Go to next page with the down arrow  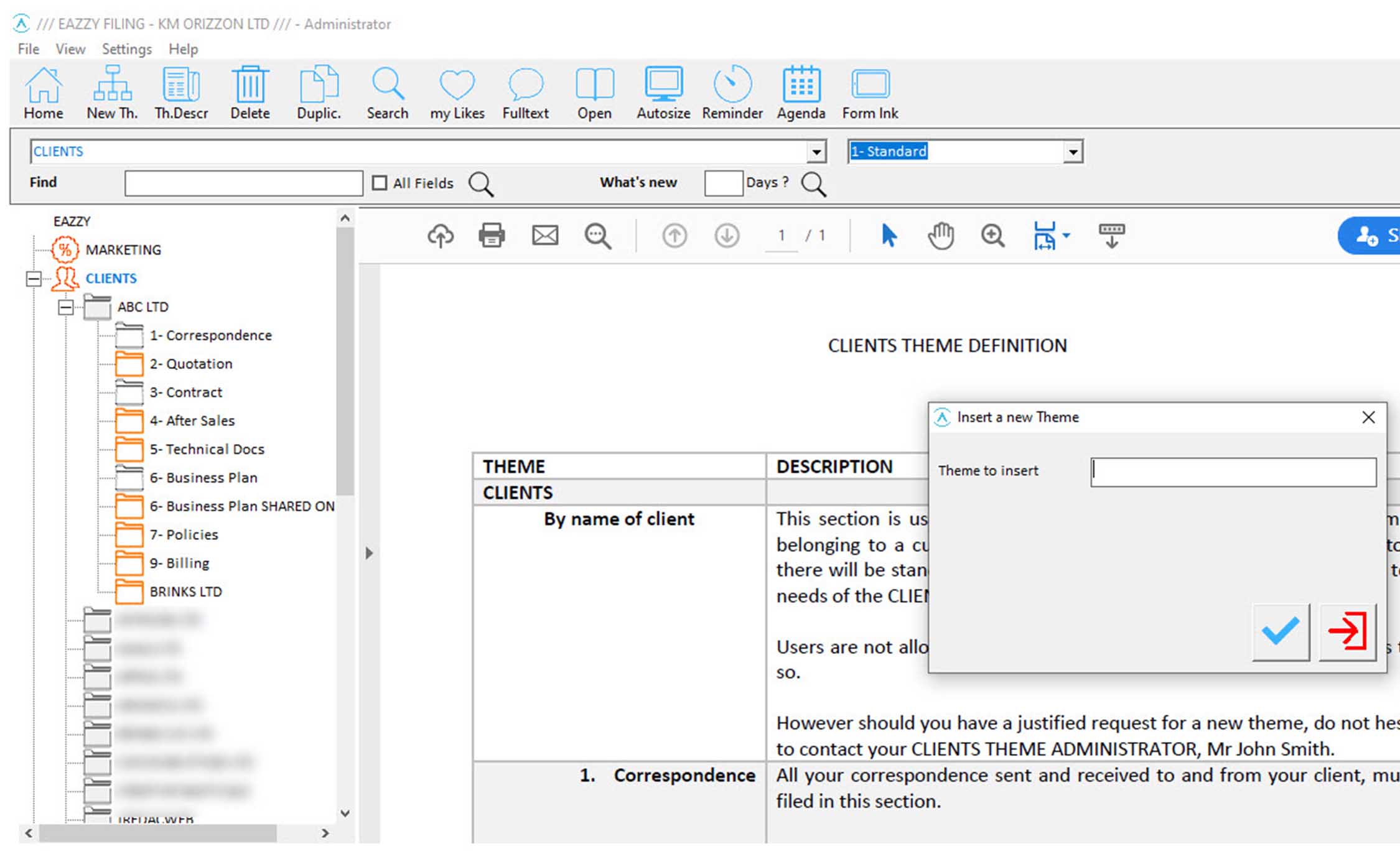tap(727, 236)
